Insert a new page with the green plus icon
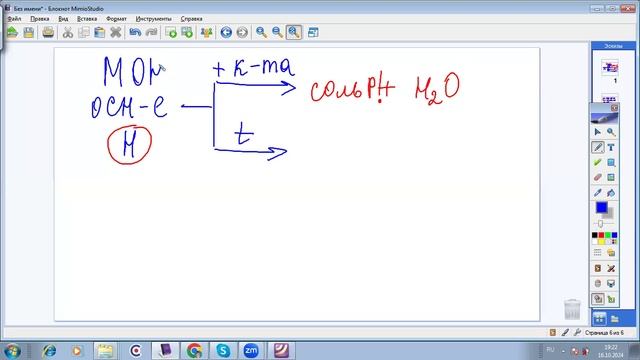This screenshot has width=640, height=360. point(171,32)
